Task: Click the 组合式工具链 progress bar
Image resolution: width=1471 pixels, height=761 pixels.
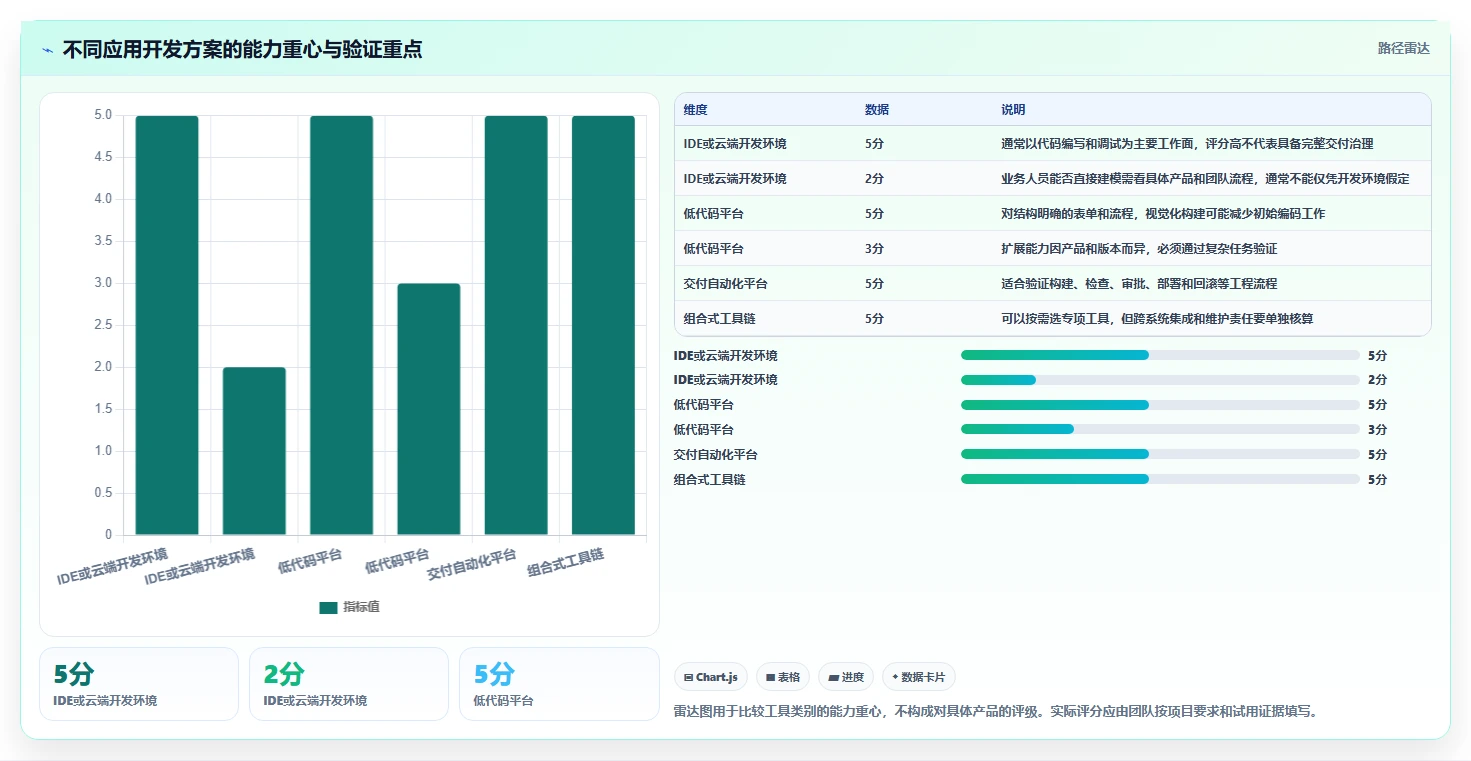Action: [1160, 479]
